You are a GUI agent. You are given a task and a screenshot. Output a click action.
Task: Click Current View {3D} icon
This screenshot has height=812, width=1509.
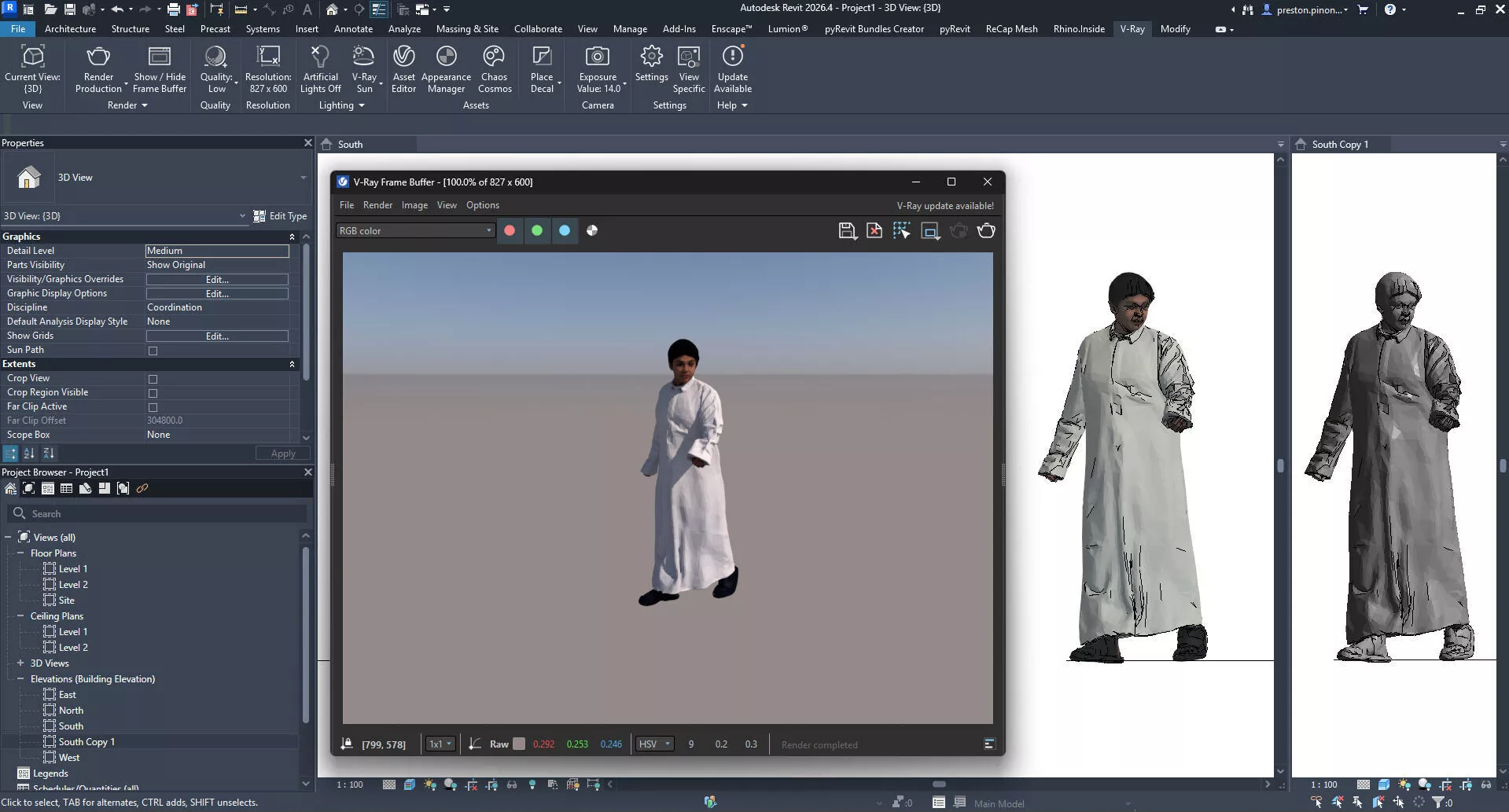tap(32, 57)
